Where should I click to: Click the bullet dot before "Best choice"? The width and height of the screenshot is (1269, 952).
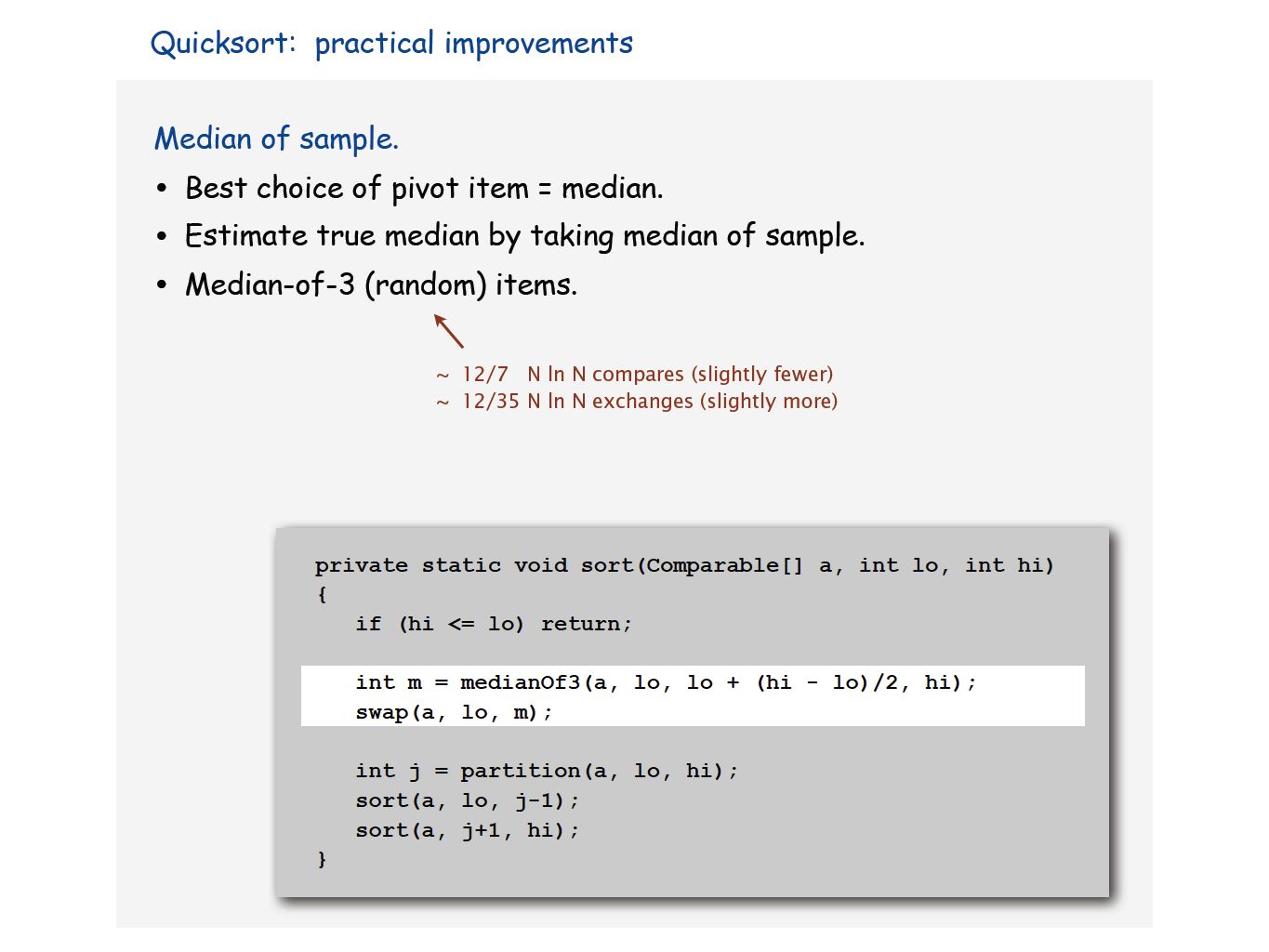tap(162, 189)
